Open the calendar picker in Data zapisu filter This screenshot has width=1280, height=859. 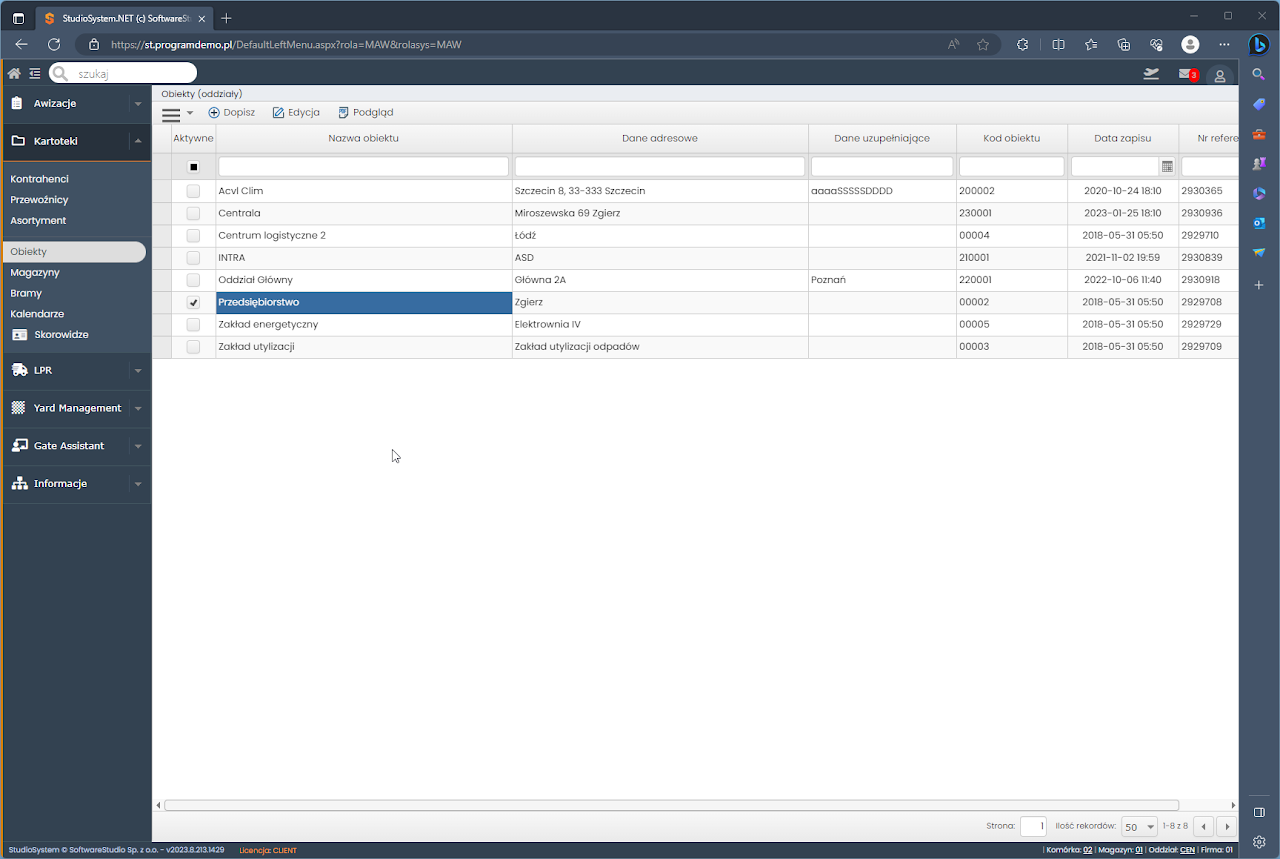[1167, 167]
